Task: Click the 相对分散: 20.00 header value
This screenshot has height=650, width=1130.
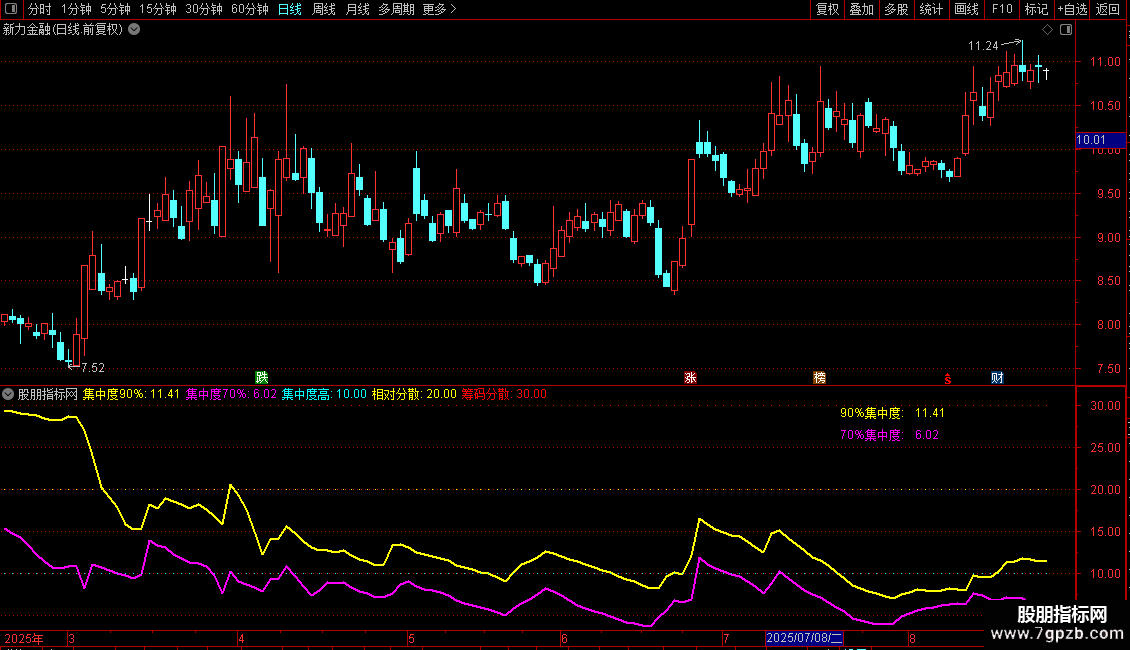Action: (414, 394)
